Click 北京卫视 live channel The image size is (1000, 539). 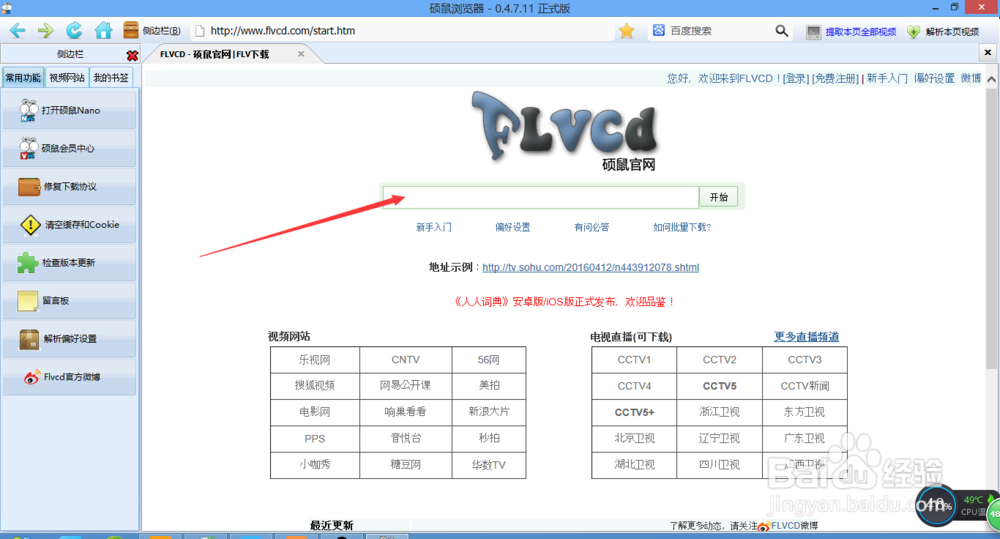(x=634, y=439)
